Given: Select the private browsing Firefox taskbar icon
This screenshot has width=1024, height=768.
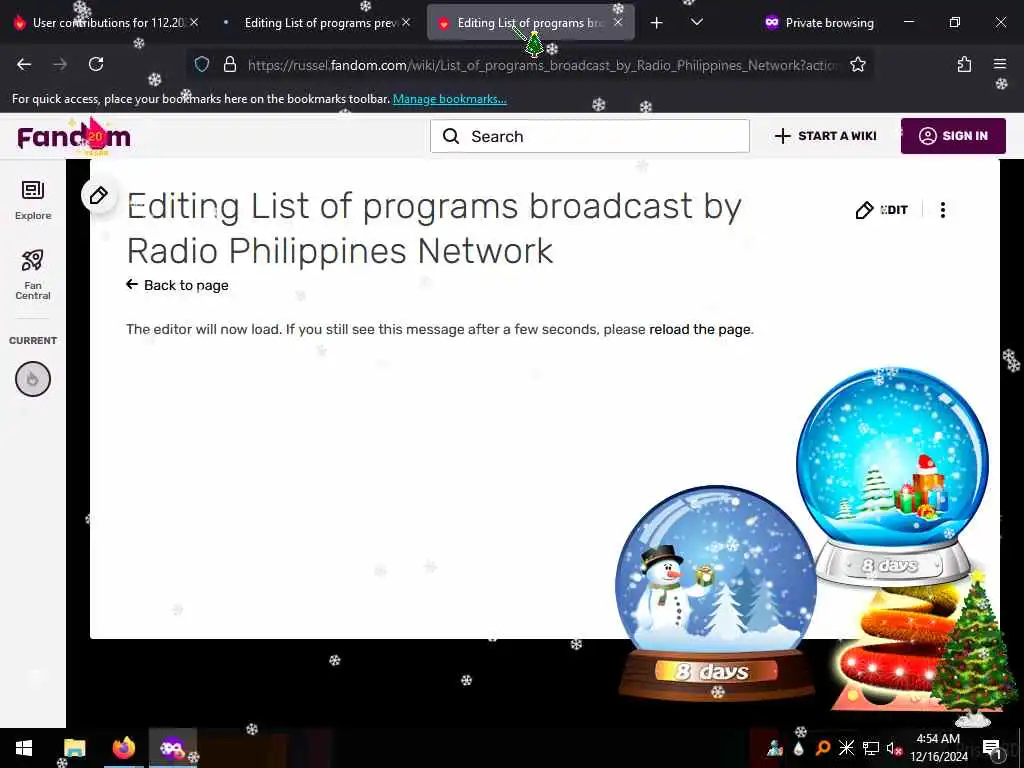Looking at the screenshot, I should [172, 748].
